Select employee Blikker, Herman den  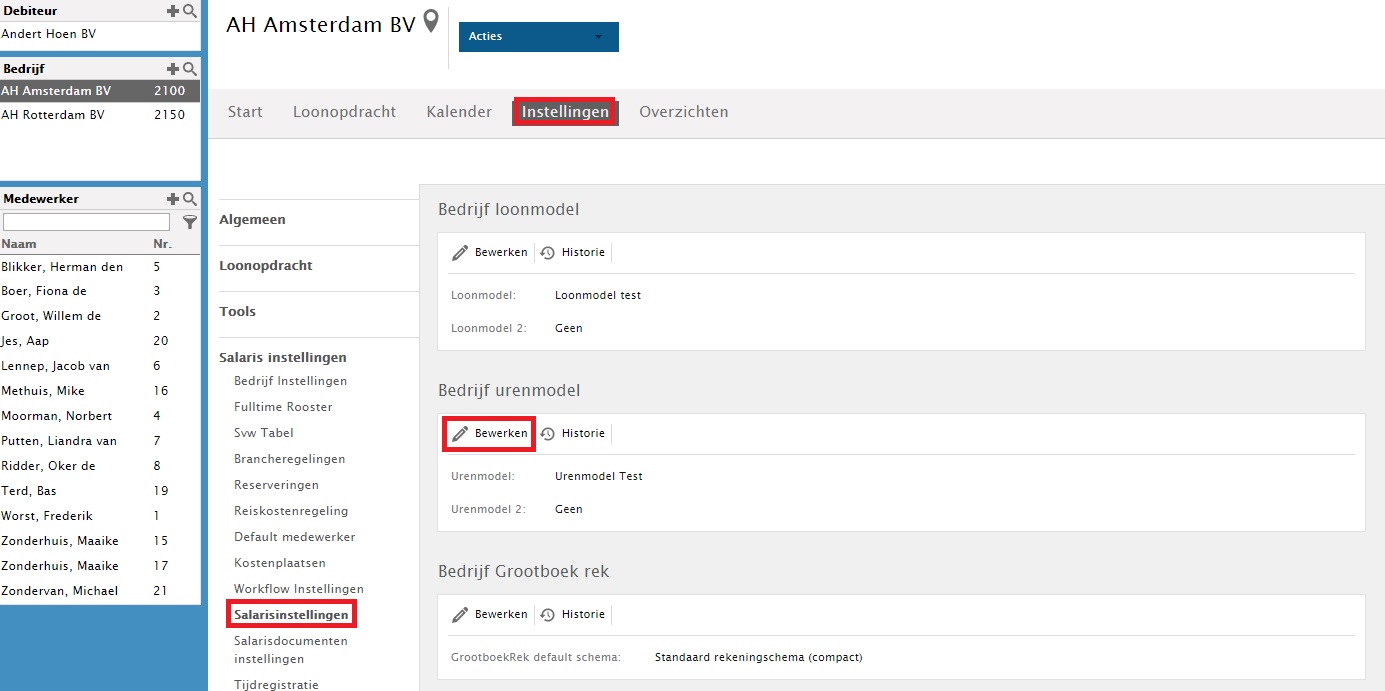100,267
